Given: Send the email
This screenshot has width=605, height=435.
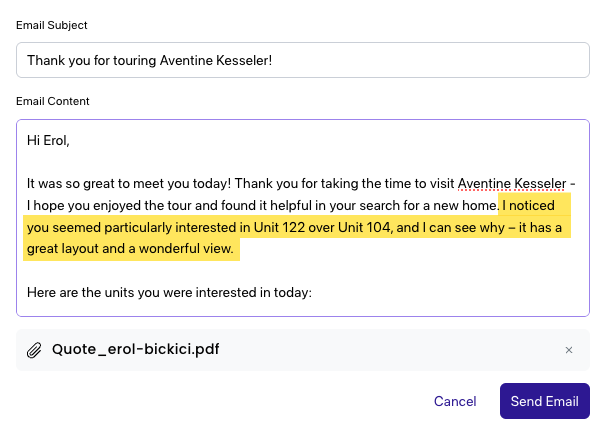Looking at the screenshot, I should pyautogui.click(x=544, y=401).
